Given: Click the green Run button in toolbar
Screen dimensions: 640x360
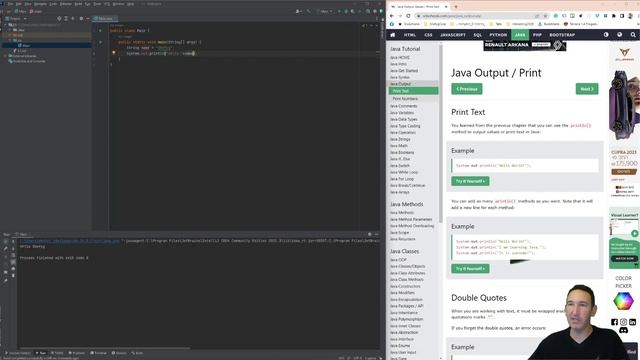Looking at the screenshot, I should (x=339, y=11).
